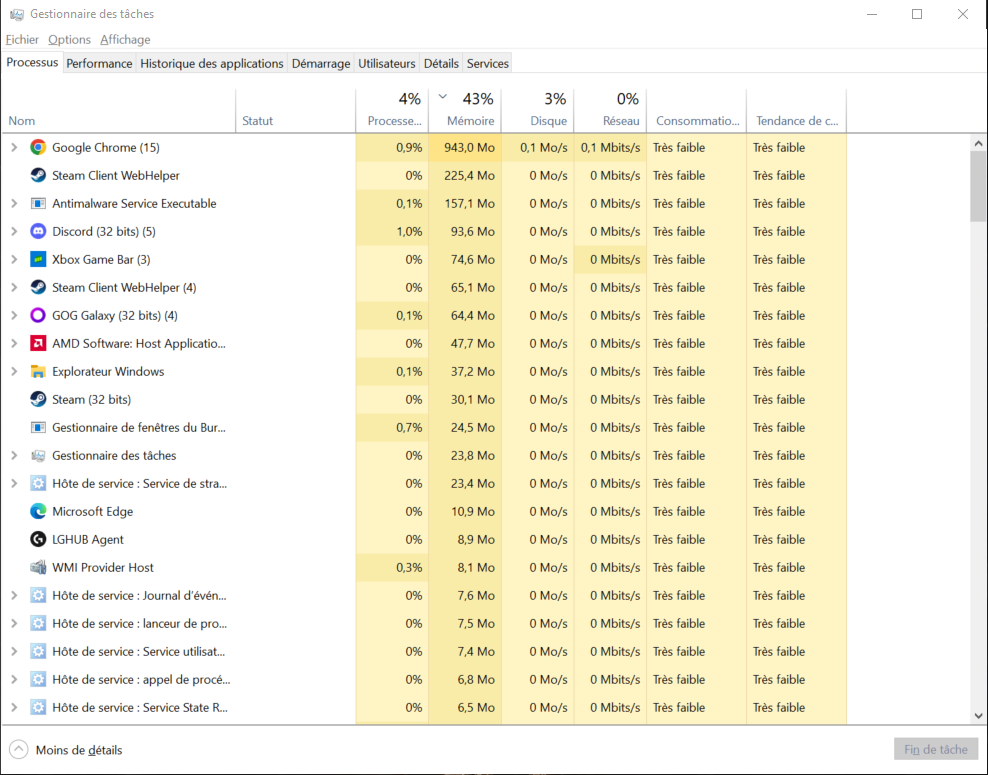Expand the Google Chrome process group
Screen dimensions: 988x775
(x=14, y=147)
